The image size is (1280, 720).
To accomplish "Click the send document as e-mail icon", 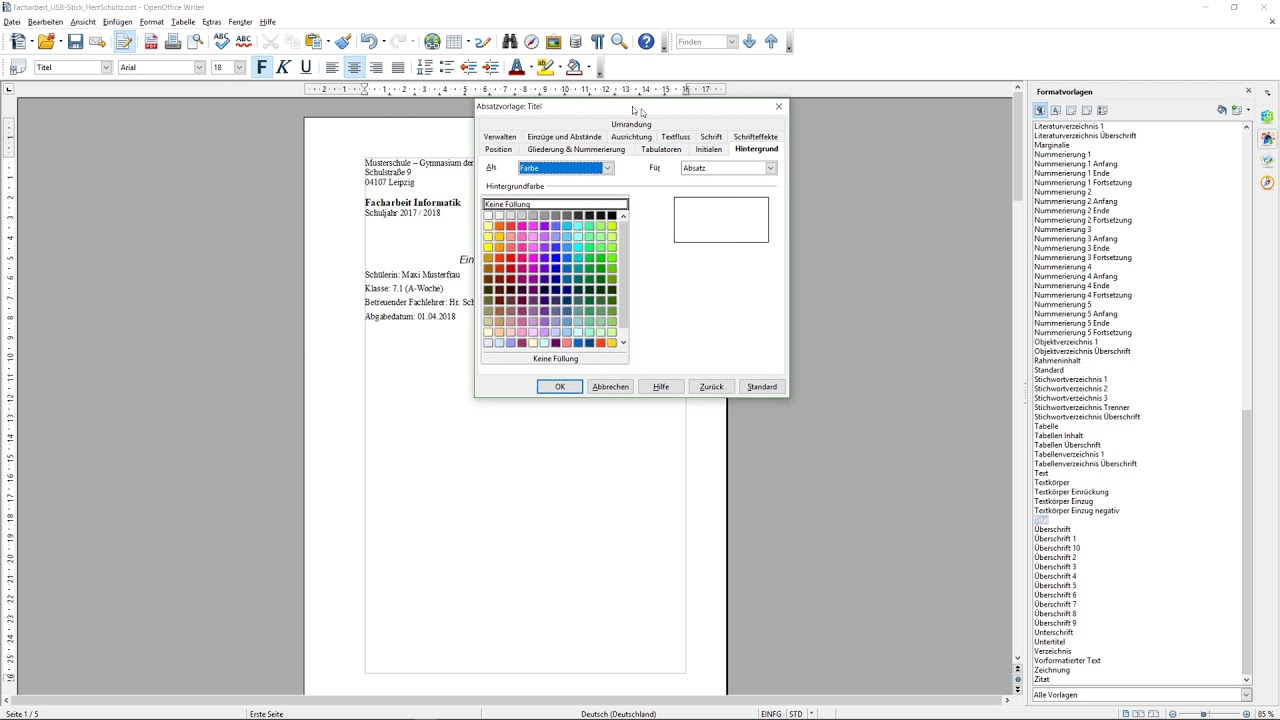I will [x=97, y=42].
